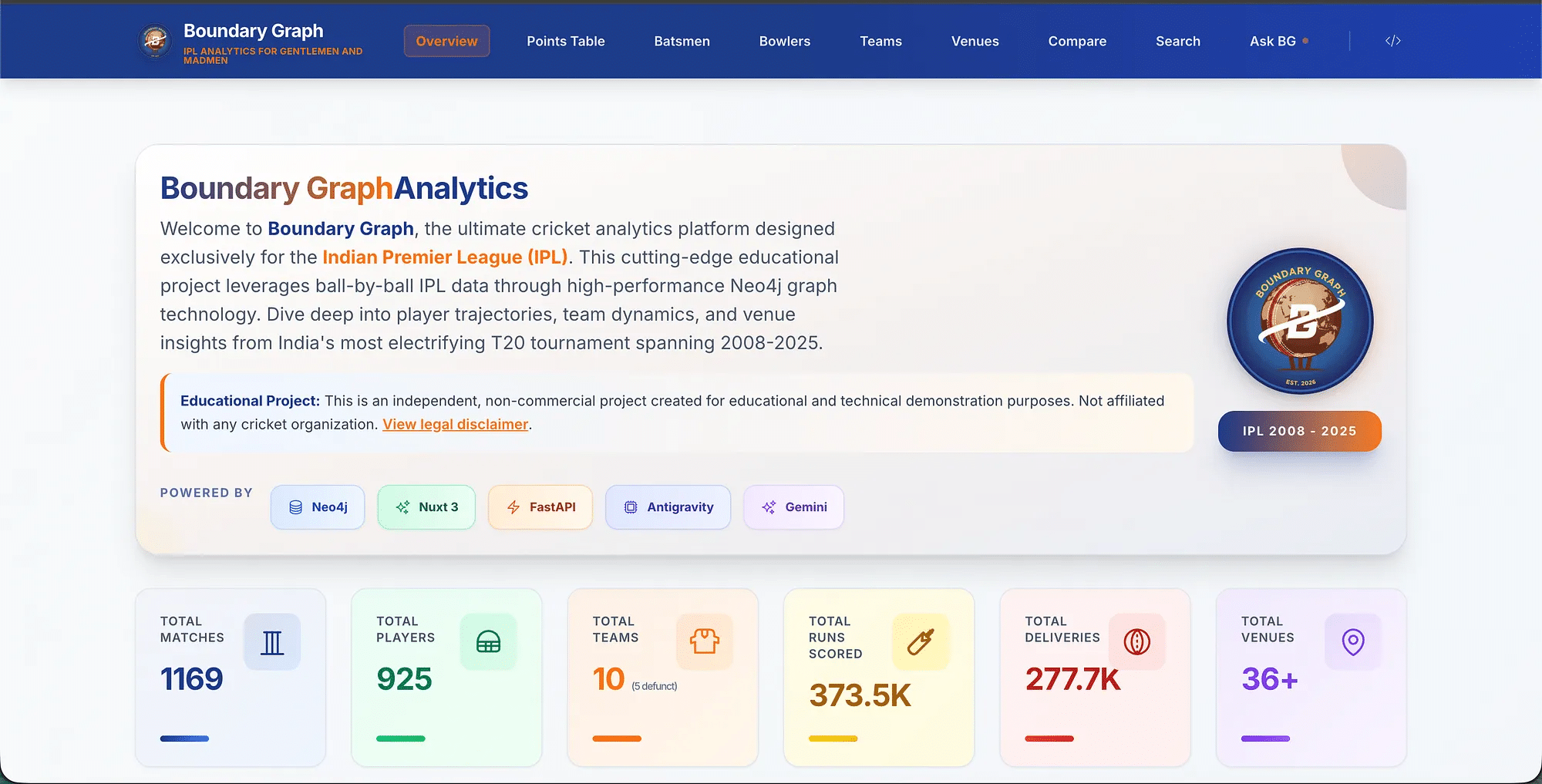
Task: Select the Overview tab
Action: coord(447,41)
